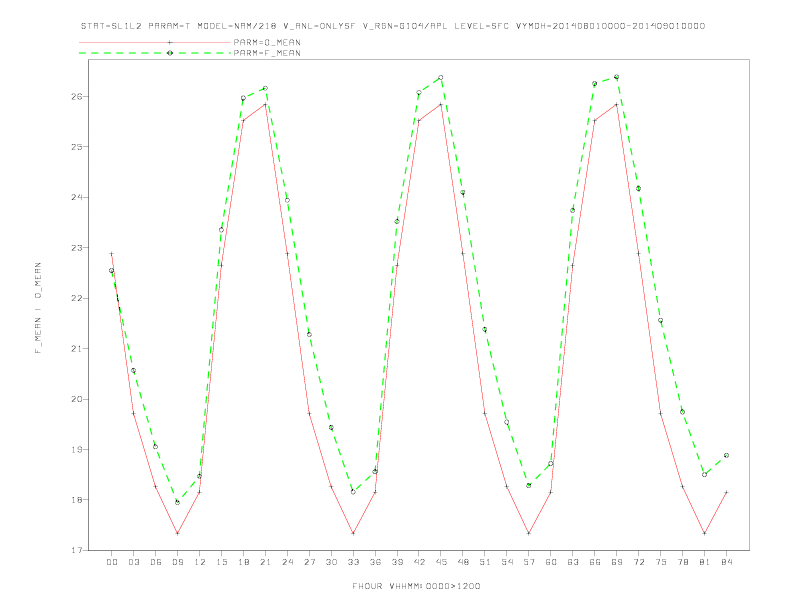The image size is (792, 612).
Task: Click the y-axis tick value 25
Action: [x=77, y=147]
